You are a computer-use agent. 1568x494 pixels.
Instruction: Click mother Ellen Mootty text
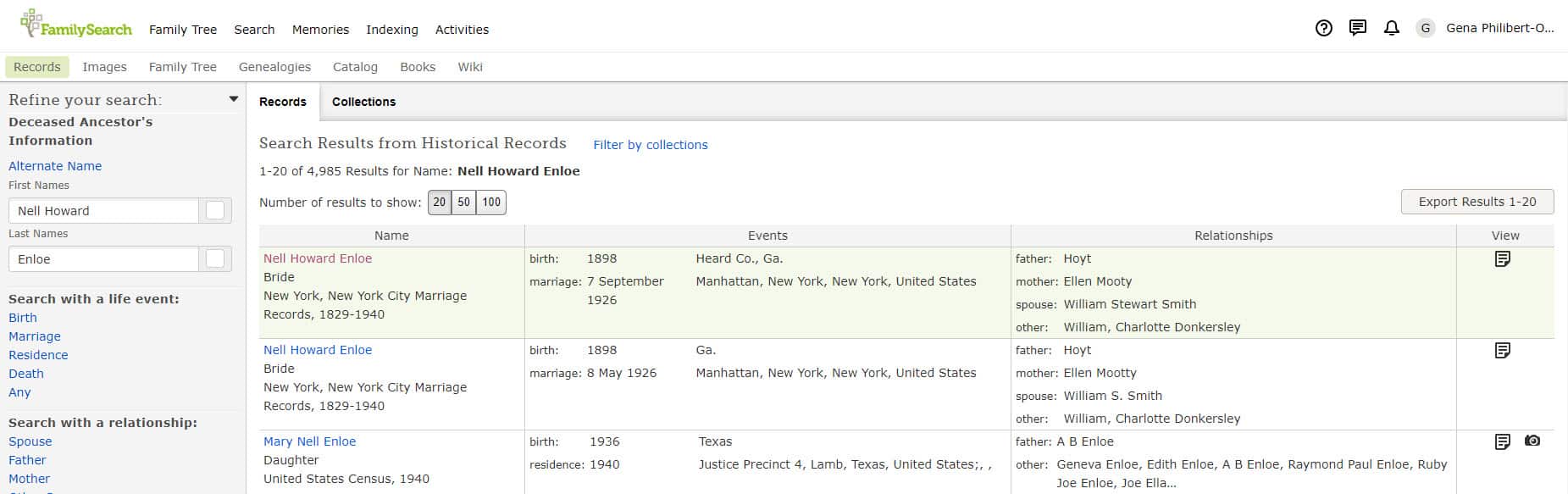1100,373
